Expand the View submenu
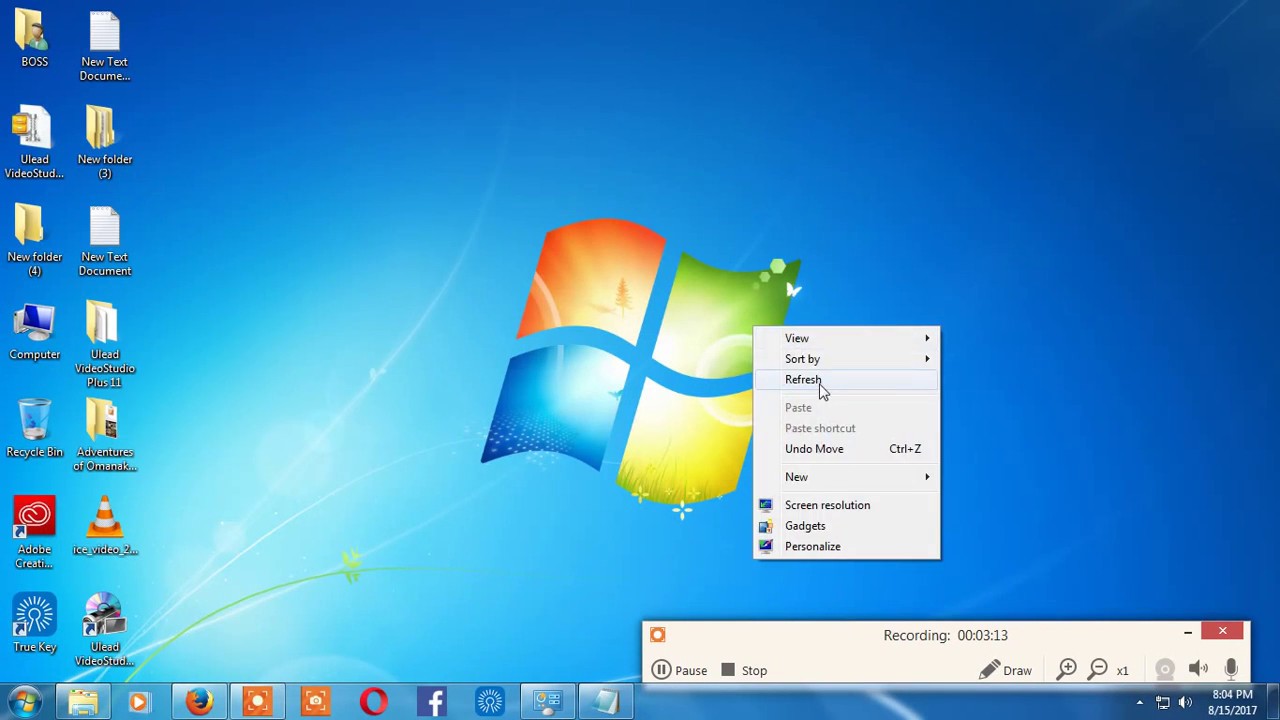Image resolution: width=1280 pixels, height=720 pixels. pos(846,338)
